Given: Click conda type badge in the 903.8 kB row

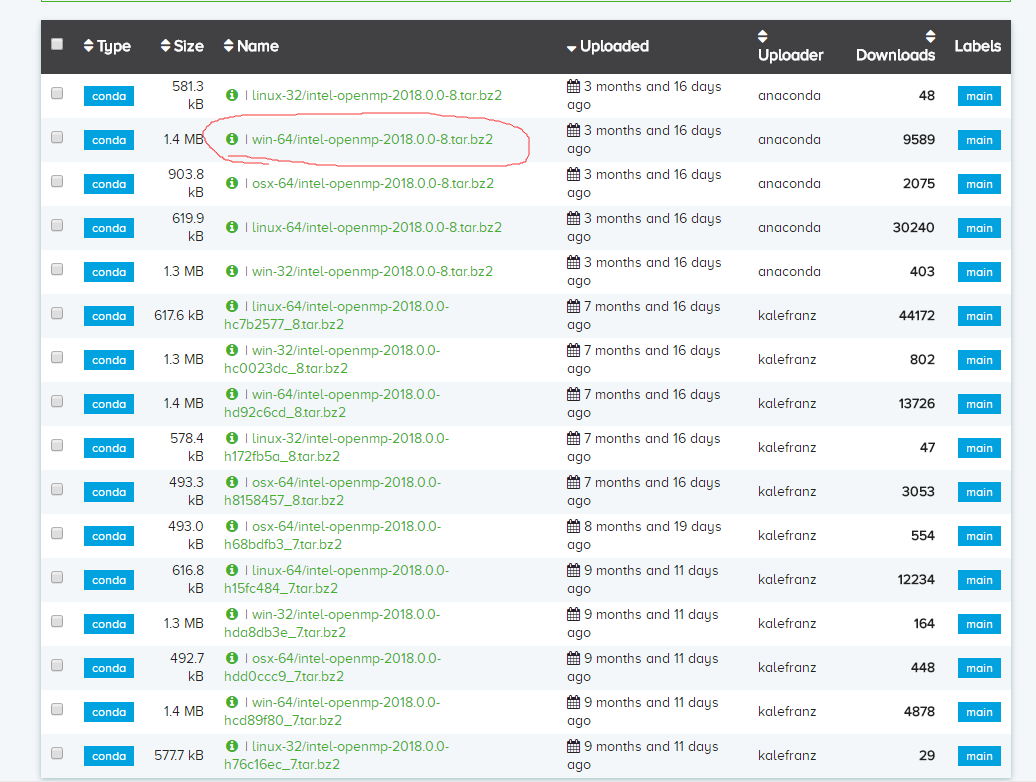Looking at the screenshot, I should tap(109, 184).
